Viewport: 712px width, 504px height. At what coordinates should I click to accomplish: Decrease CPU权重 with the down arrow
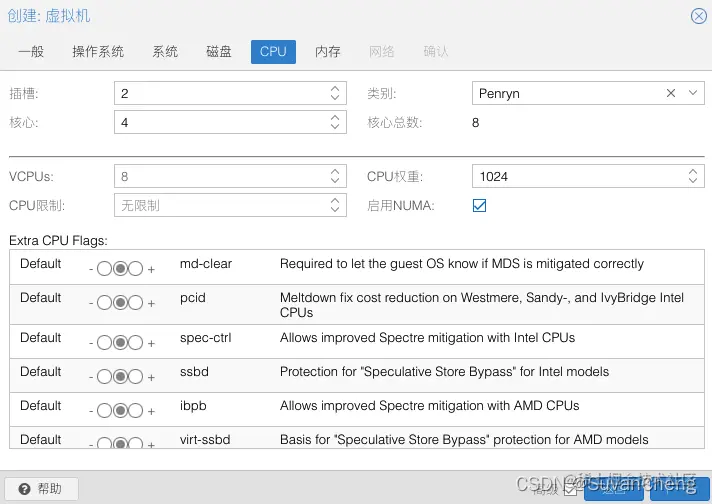(692, 180)
